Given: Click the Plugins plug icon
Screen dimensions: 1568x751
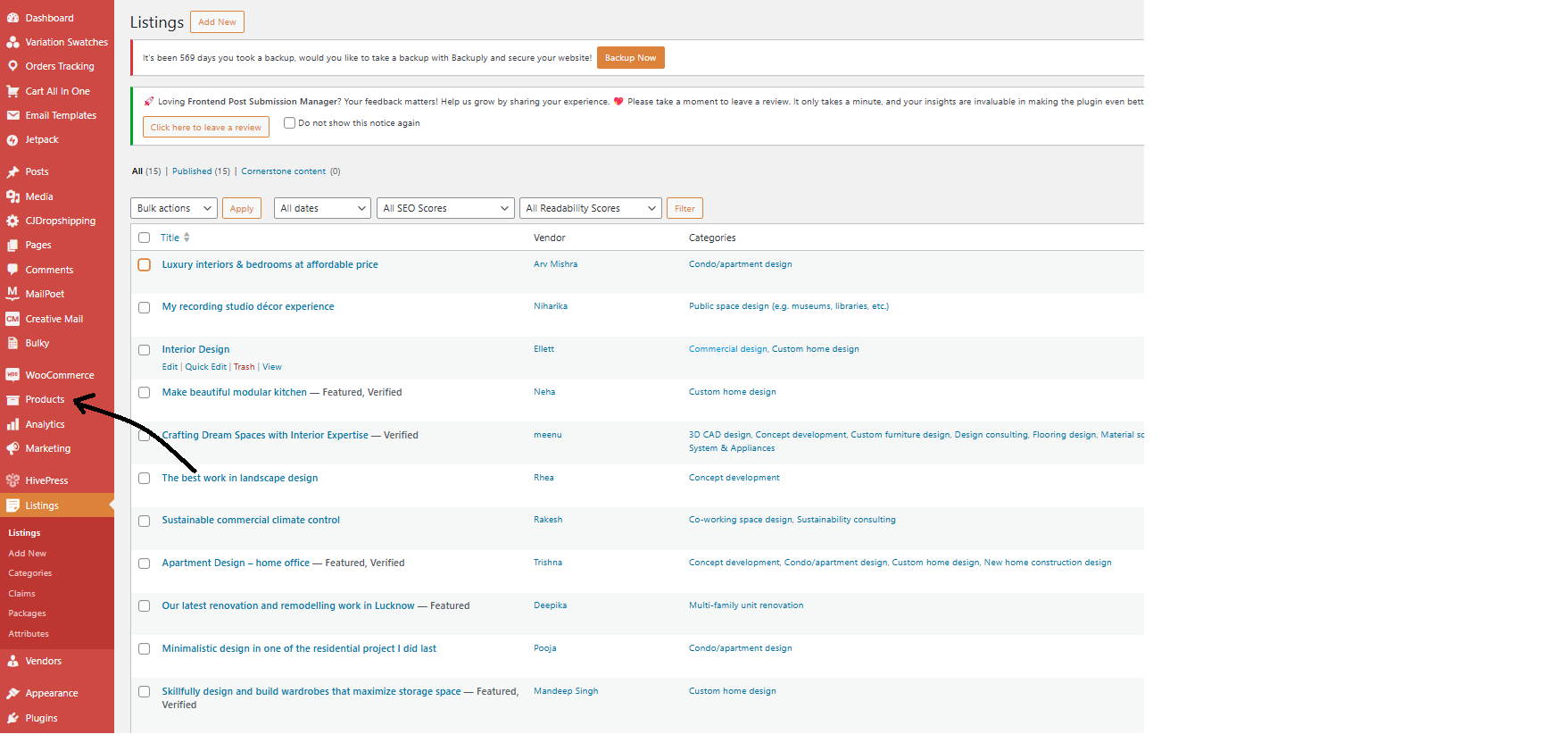Looking at the screenshot, I should [x=12, y=718].
